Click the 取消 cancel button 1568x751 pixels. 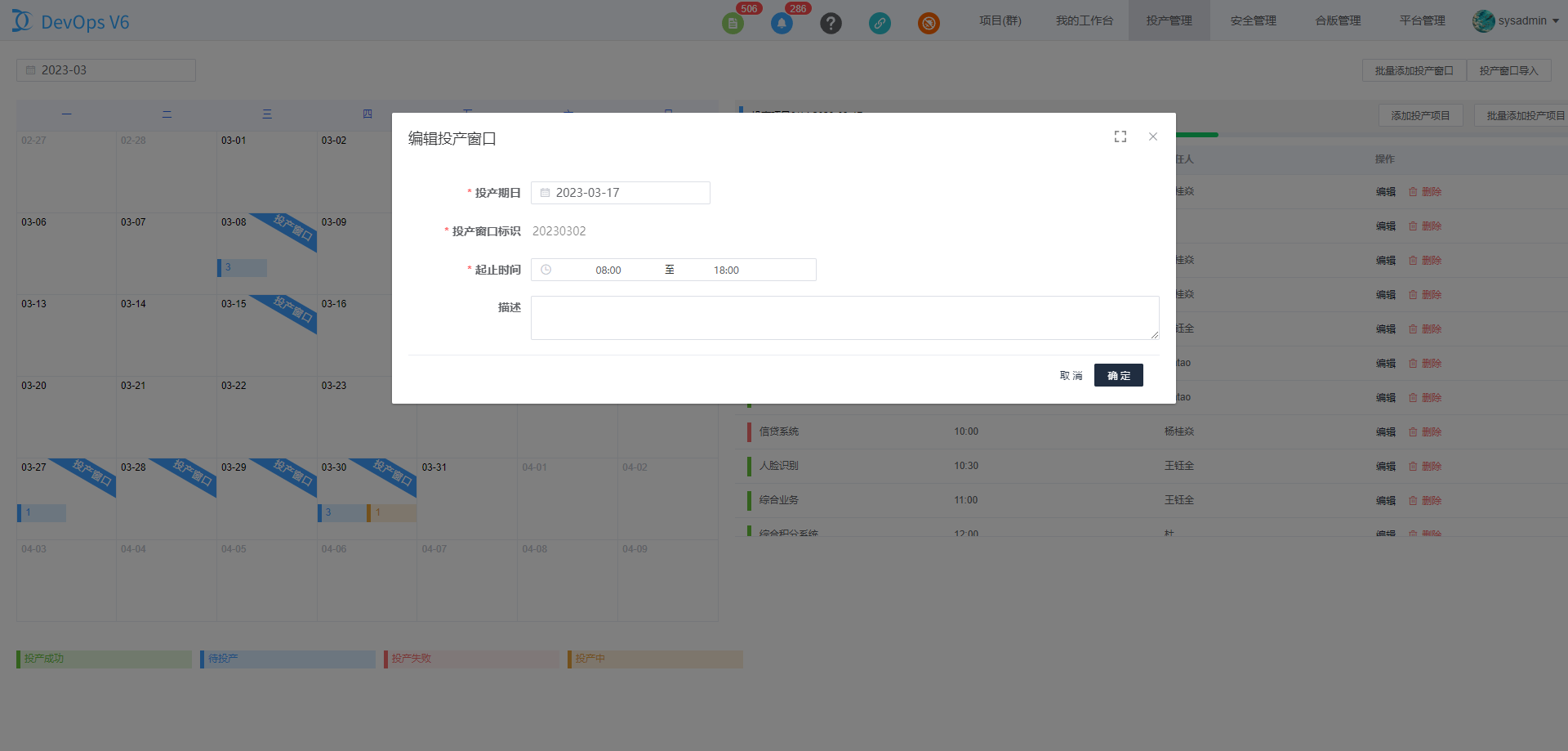[1071, 375]
